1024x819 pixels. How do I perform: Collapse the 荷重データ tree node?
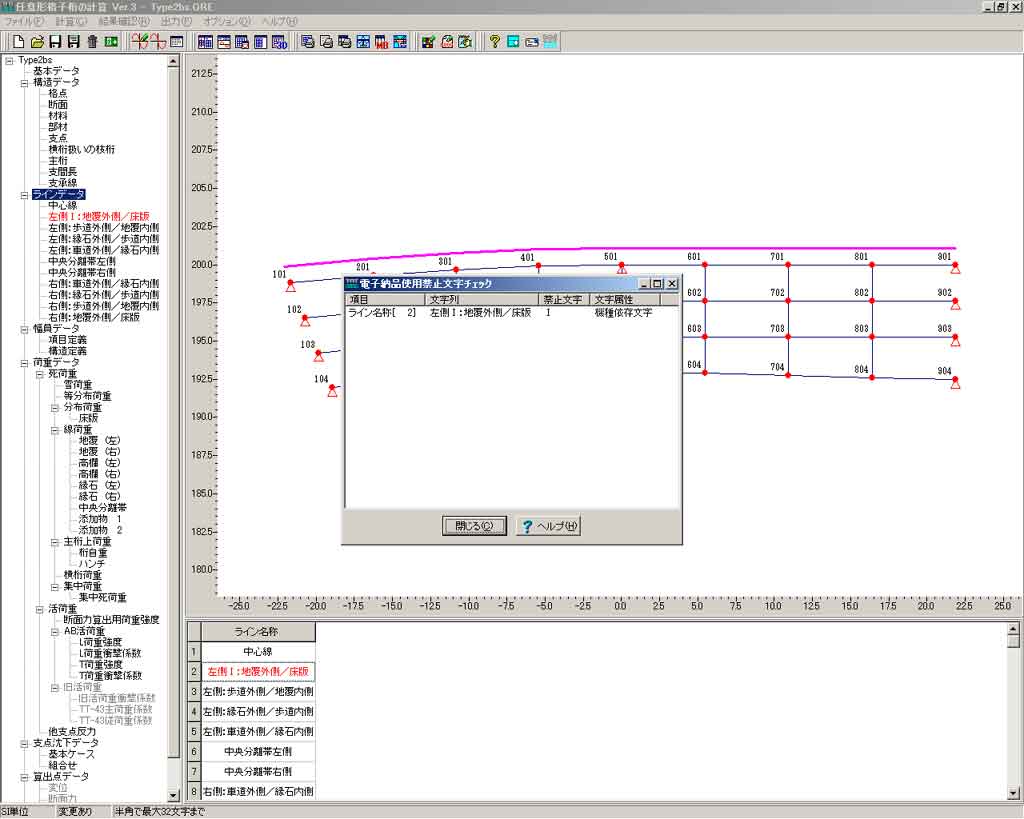24,363
